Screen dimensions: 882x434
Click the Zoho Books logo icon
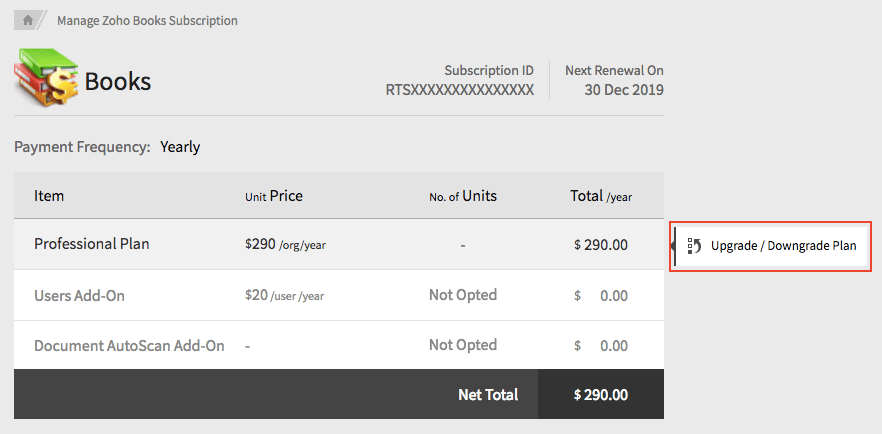coord(47,81)
